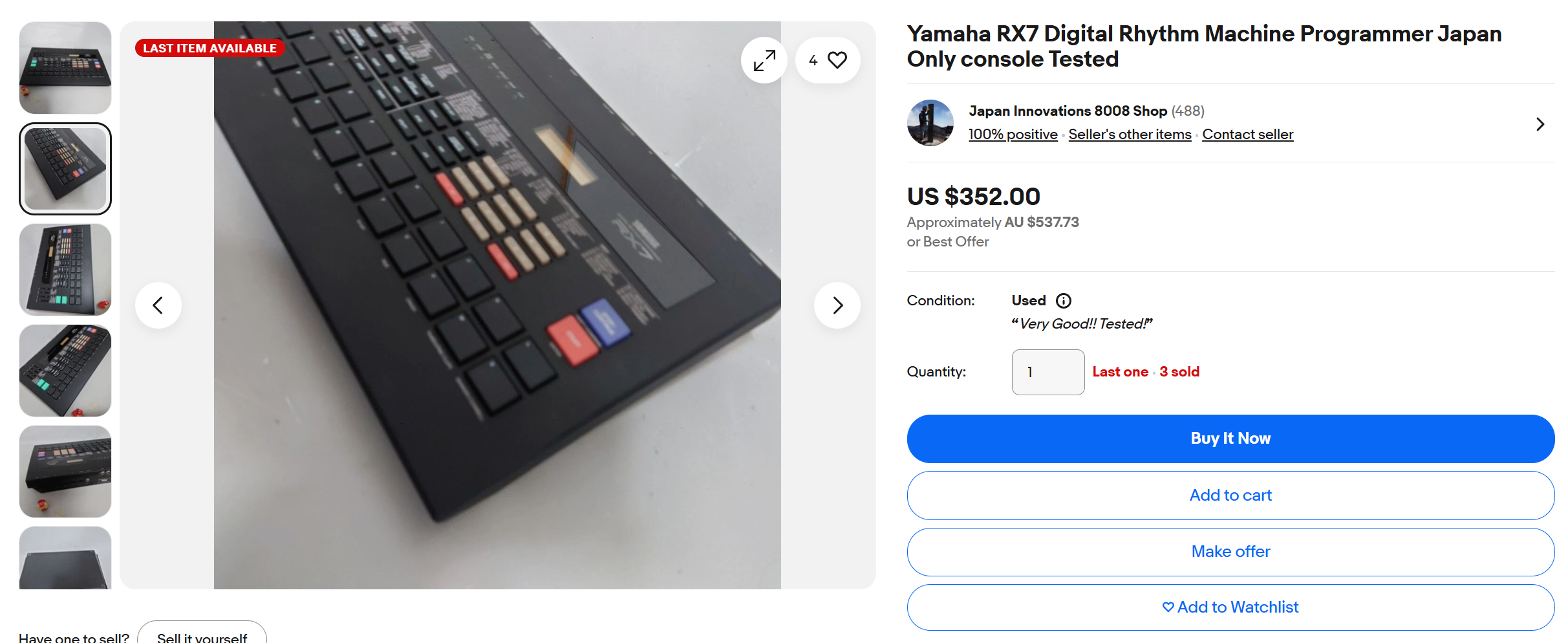The height and width of the screenshot is (643, 1568).
Task: Click the Contact seller link
Action: tap(1248, 135)
